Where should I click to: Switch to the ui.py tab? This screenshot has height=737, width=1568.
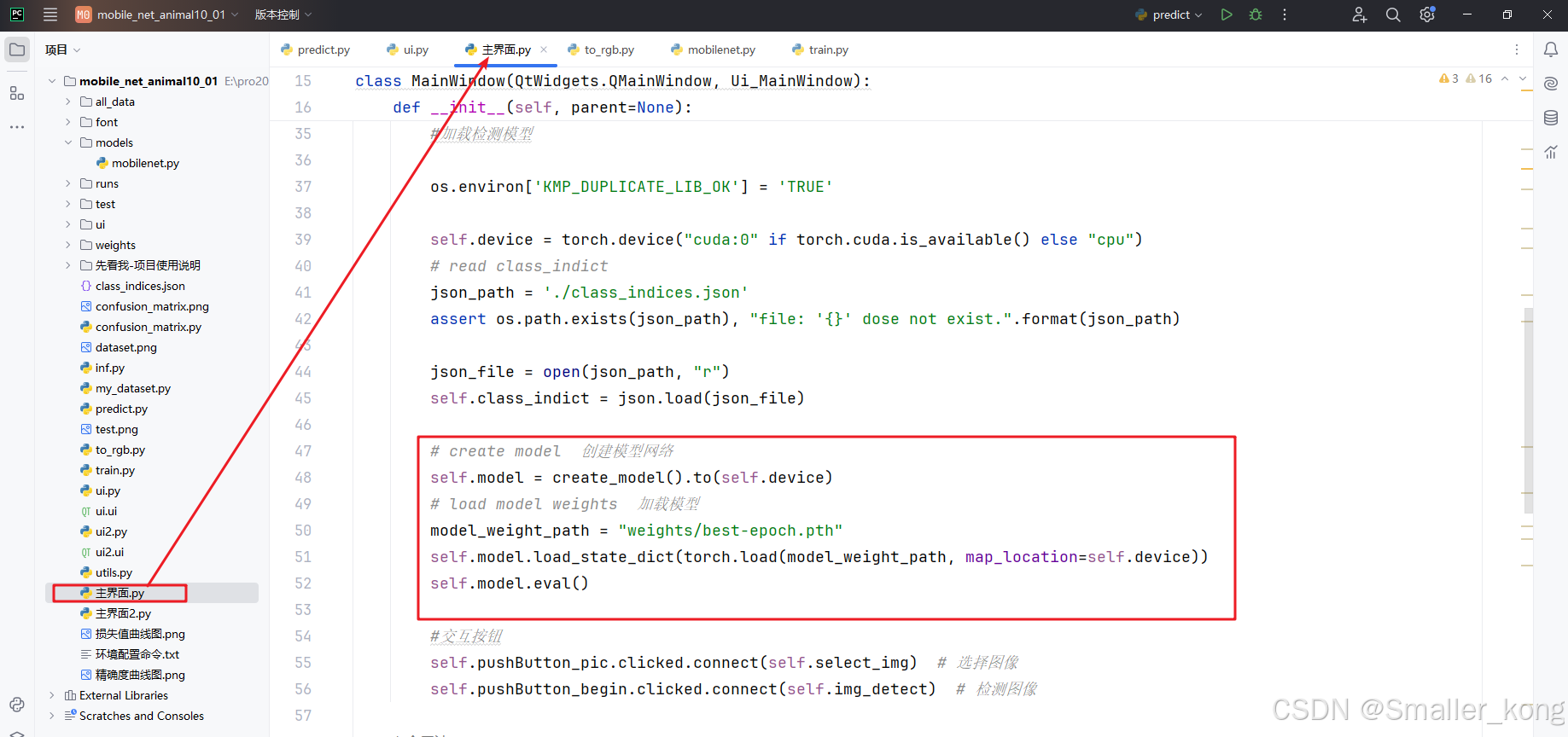pos(407,49)
